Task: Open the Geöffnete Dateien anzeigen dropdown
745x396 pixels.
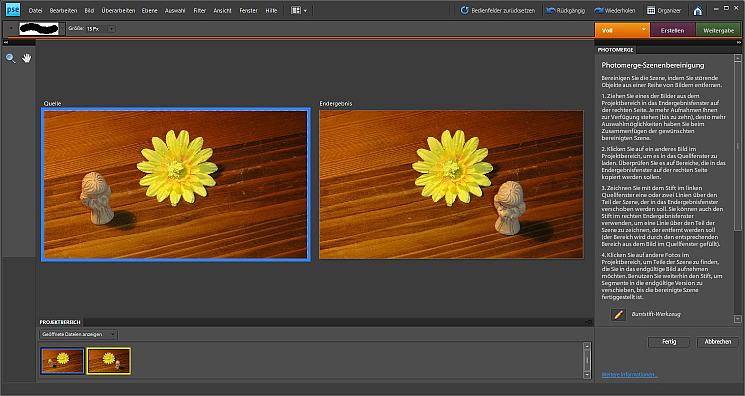Action: (x=78, y=334)
